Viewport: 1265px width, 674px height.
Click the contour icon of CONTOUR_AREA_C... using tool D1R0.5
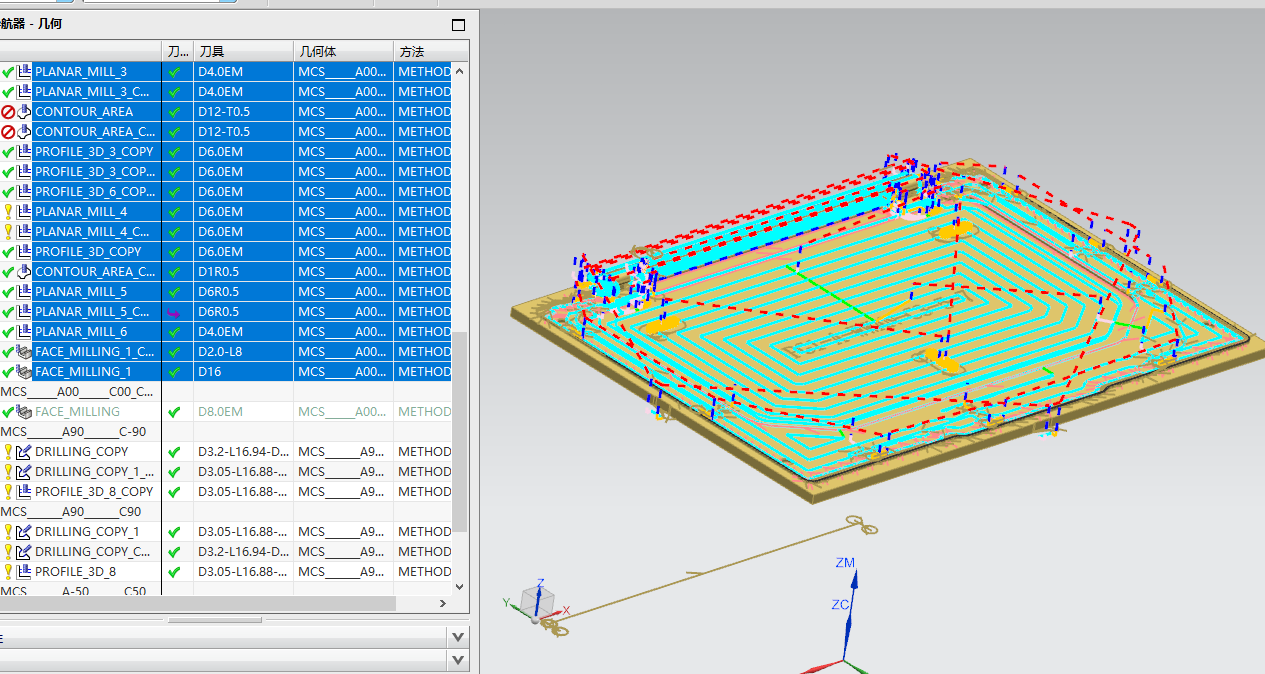pos(25,272)
